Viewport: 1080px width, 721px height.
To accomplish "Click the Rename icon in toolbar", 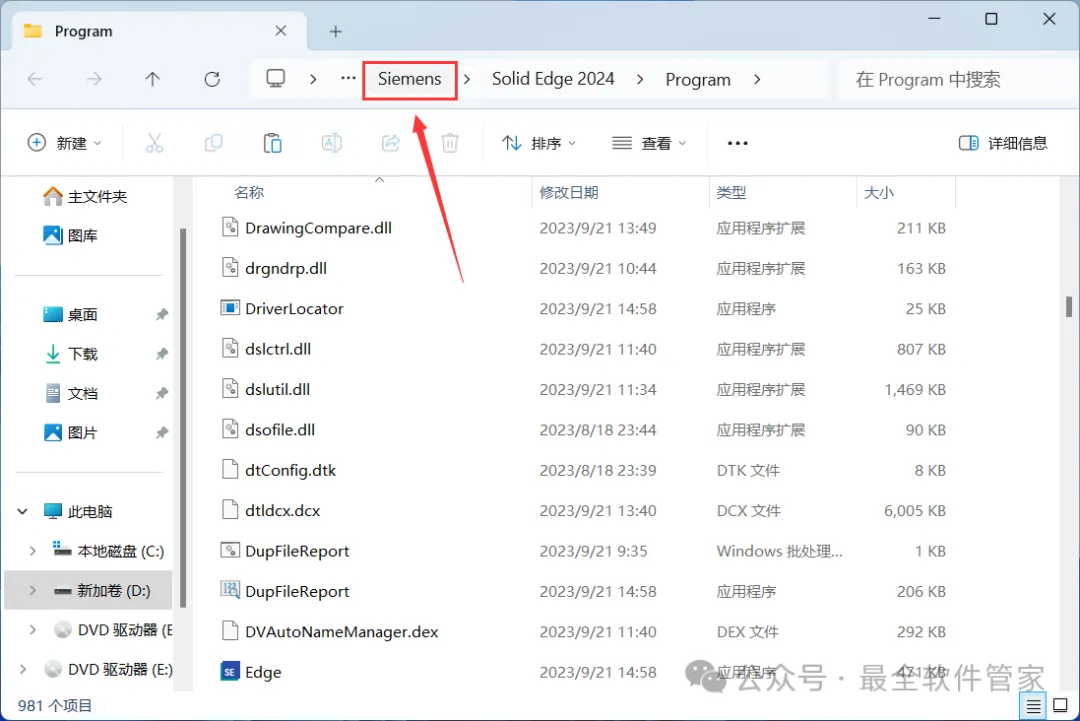I will coord(331,143).
